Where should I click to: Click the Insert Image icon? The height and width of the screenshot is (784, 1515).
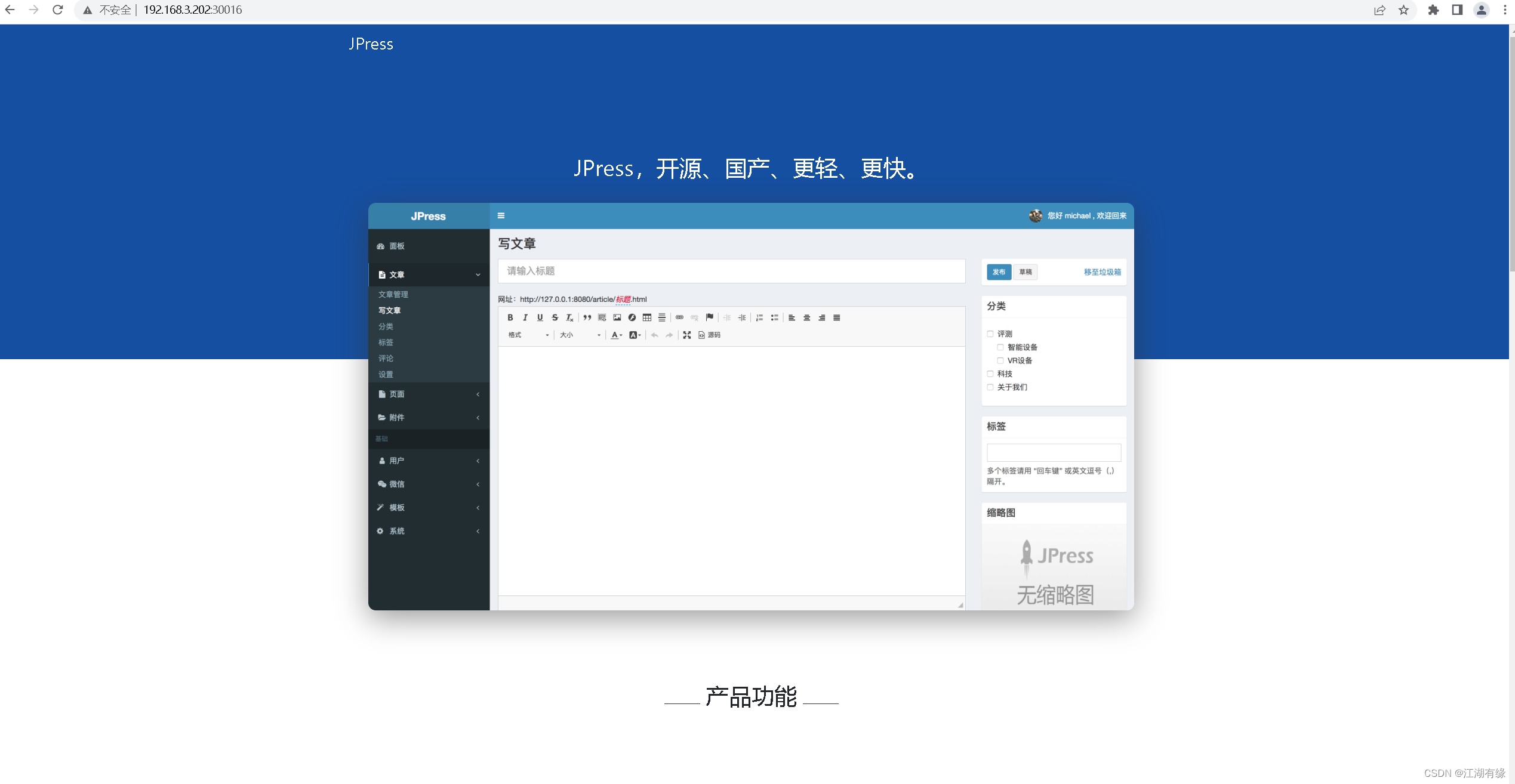pyautogui.click(x=617, y=317)
